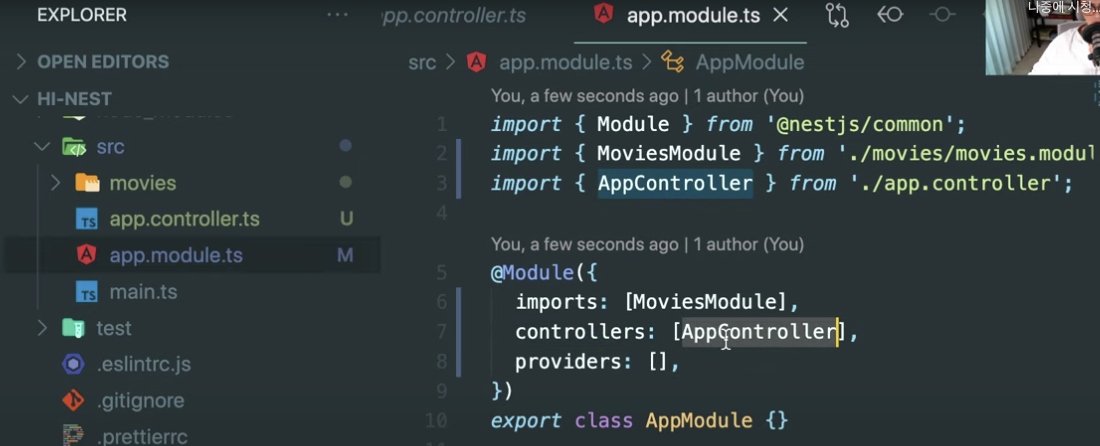The image size is (1100, 446).
Task: Expand the movies folder chevron
Action: (56, 183)
